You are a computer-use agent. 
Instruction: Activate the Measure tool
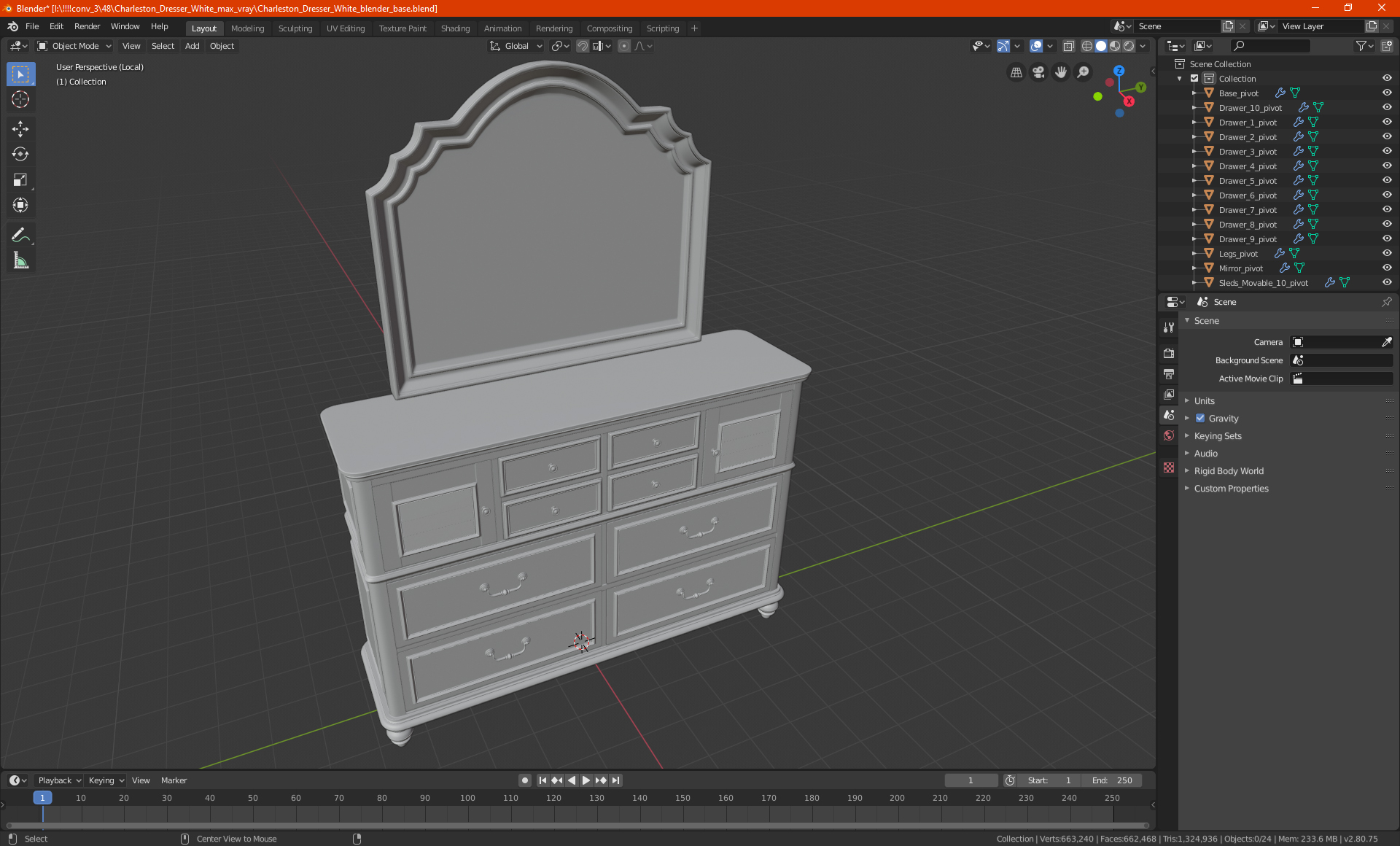20,260
